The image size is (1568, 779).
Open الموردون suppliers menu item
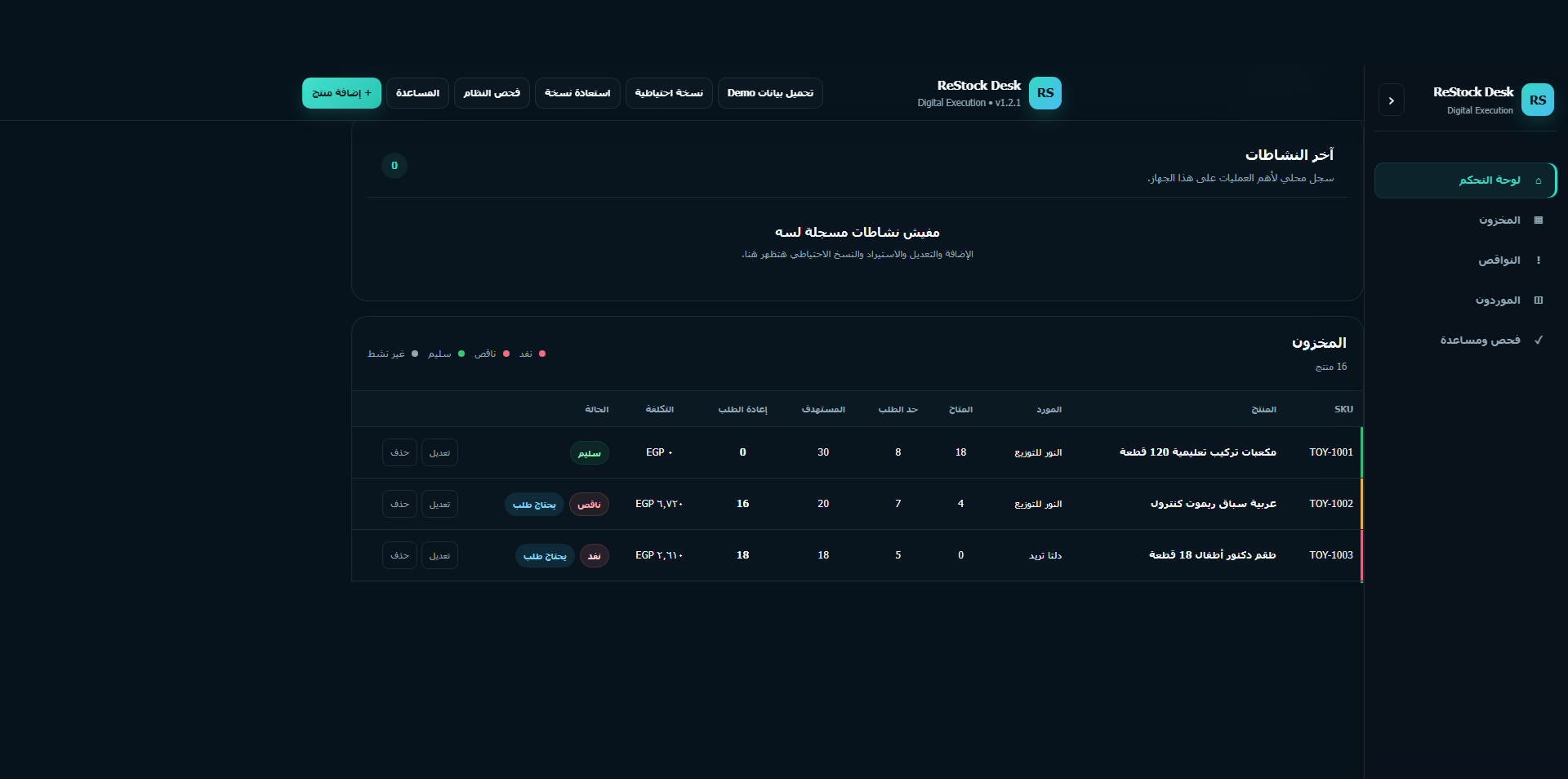coord(1465,300)
